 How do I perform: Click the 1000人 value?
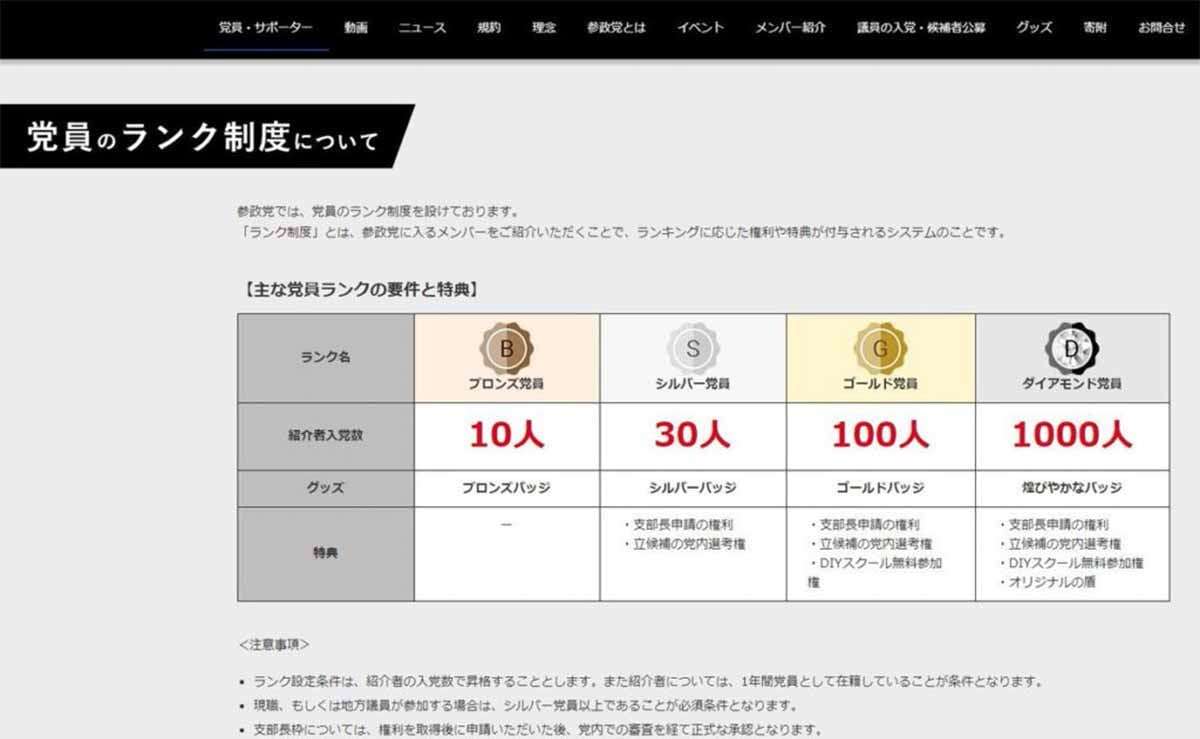click(x=1072, y=435)
